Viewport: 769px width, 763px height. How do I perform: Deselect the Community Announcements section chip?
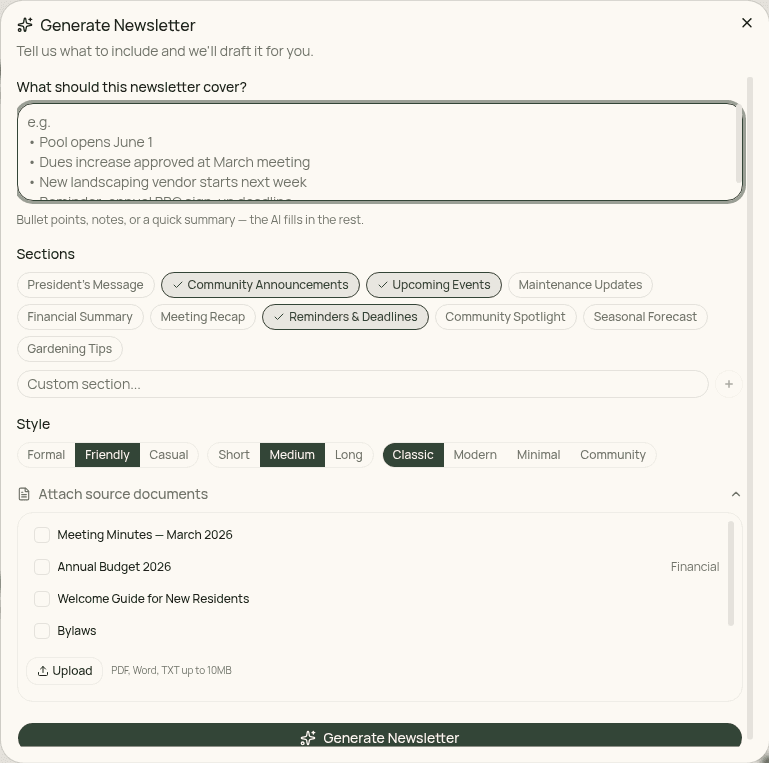pos(260,285)
